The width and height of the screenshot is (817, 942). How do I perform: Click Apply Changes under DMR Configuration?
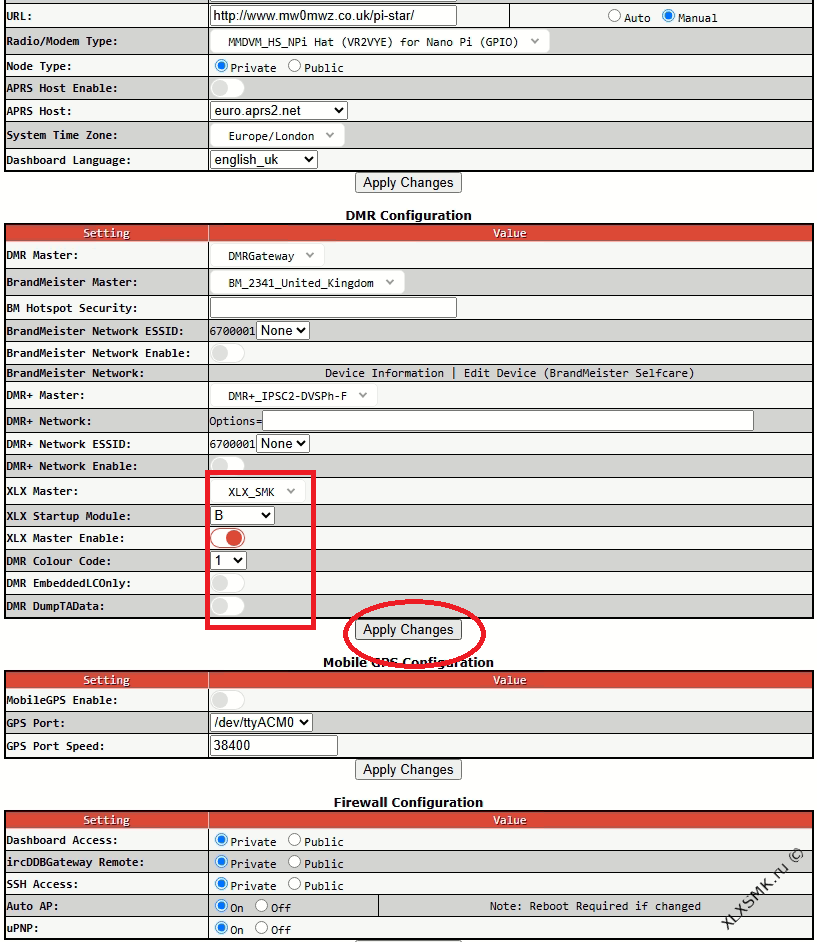tap(408, 630)
